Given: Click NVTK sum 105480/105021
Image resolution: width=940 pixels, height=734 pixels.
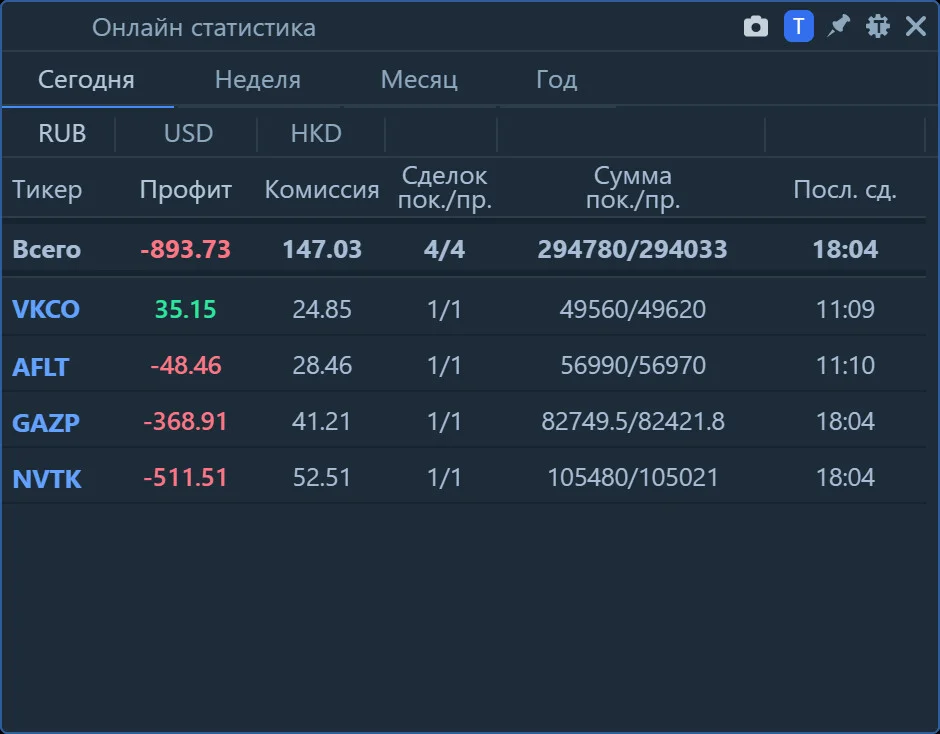Looking at the screenshot, I should tap(632, 477).
